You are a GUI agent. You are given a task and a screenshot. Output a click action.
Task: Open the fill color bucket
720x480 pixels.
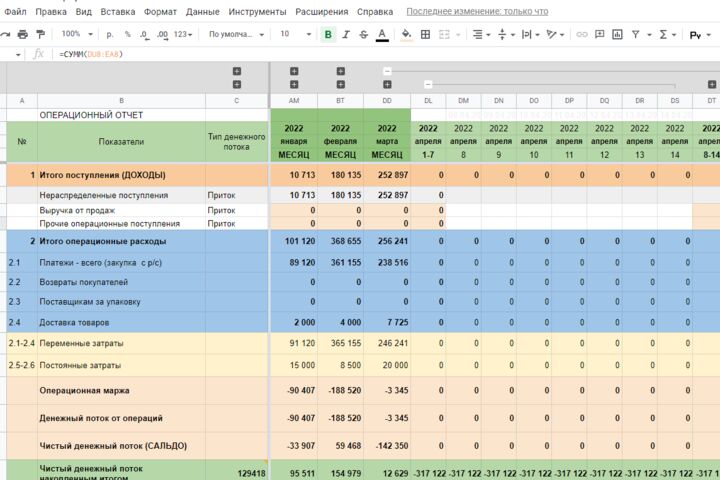pyautogui.click(x=406, y=34)
